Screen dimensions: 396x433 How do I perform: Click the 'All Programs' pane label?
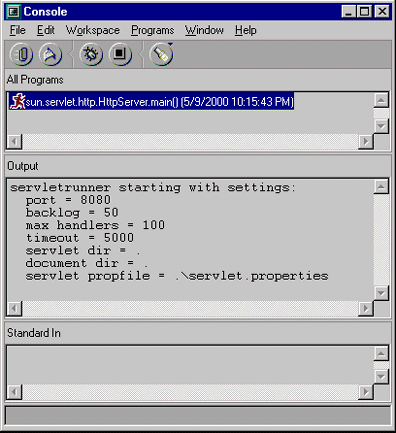pyautogui.click(x=35, y=80)
